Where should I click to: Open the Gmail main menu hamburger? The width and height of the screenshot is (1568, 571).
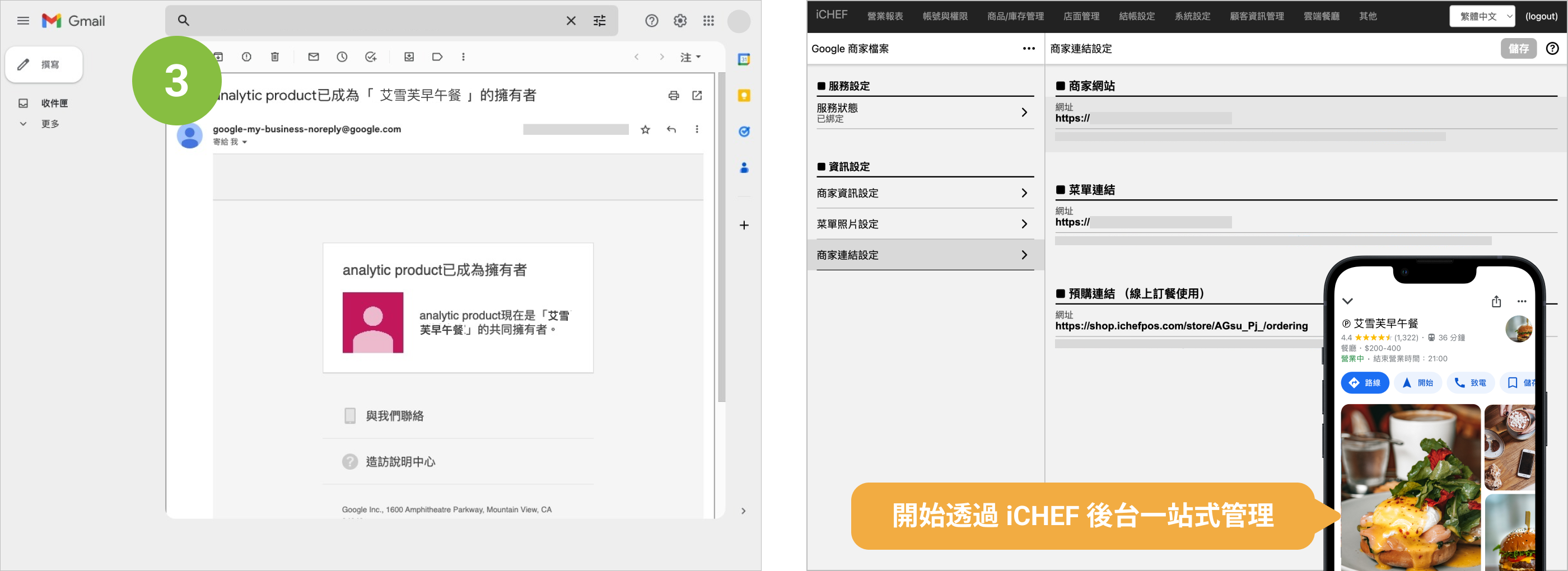point(23,21)
